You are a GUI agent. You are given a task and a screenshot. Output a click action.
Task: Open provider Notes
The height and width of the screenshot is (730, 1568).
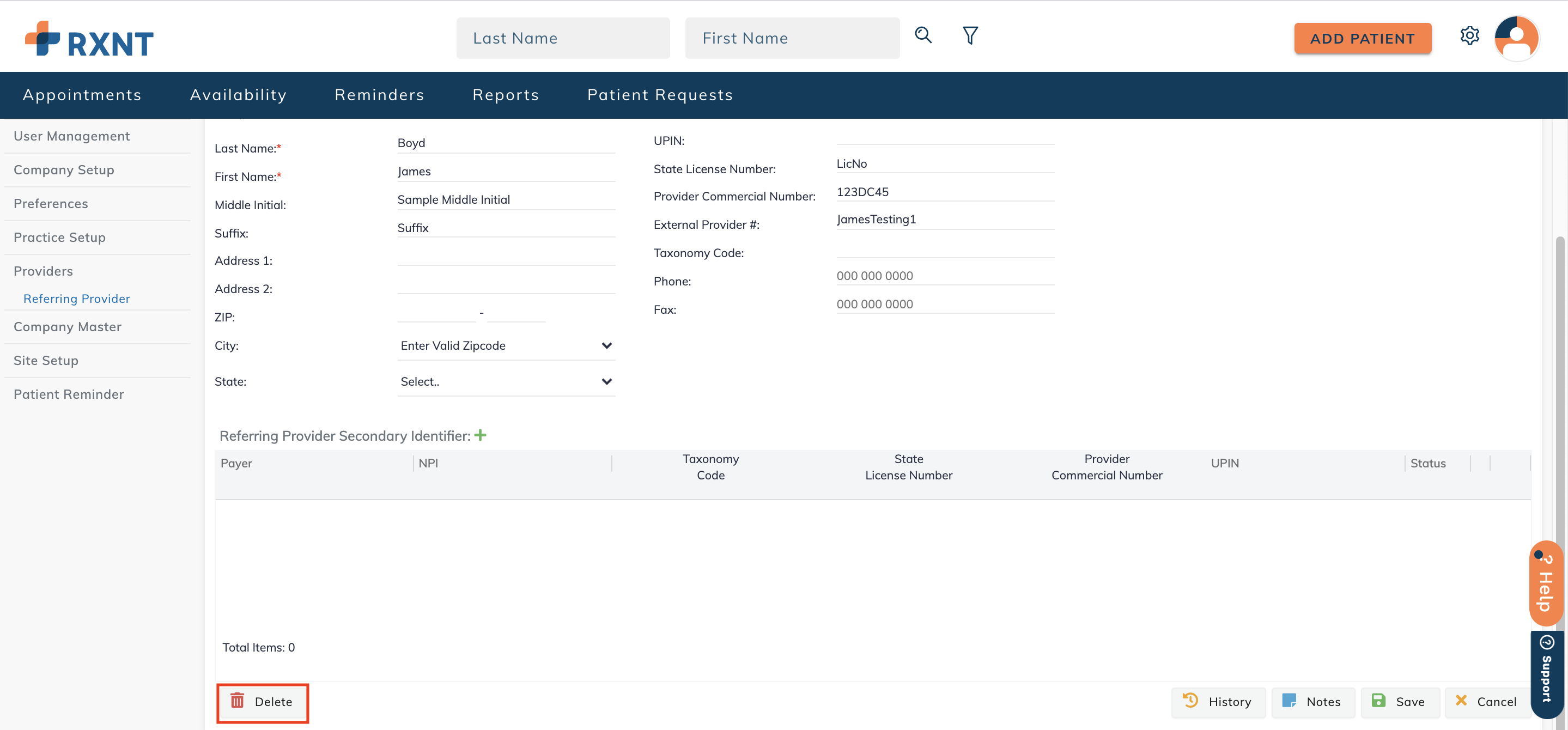[x=1313, y=702]
